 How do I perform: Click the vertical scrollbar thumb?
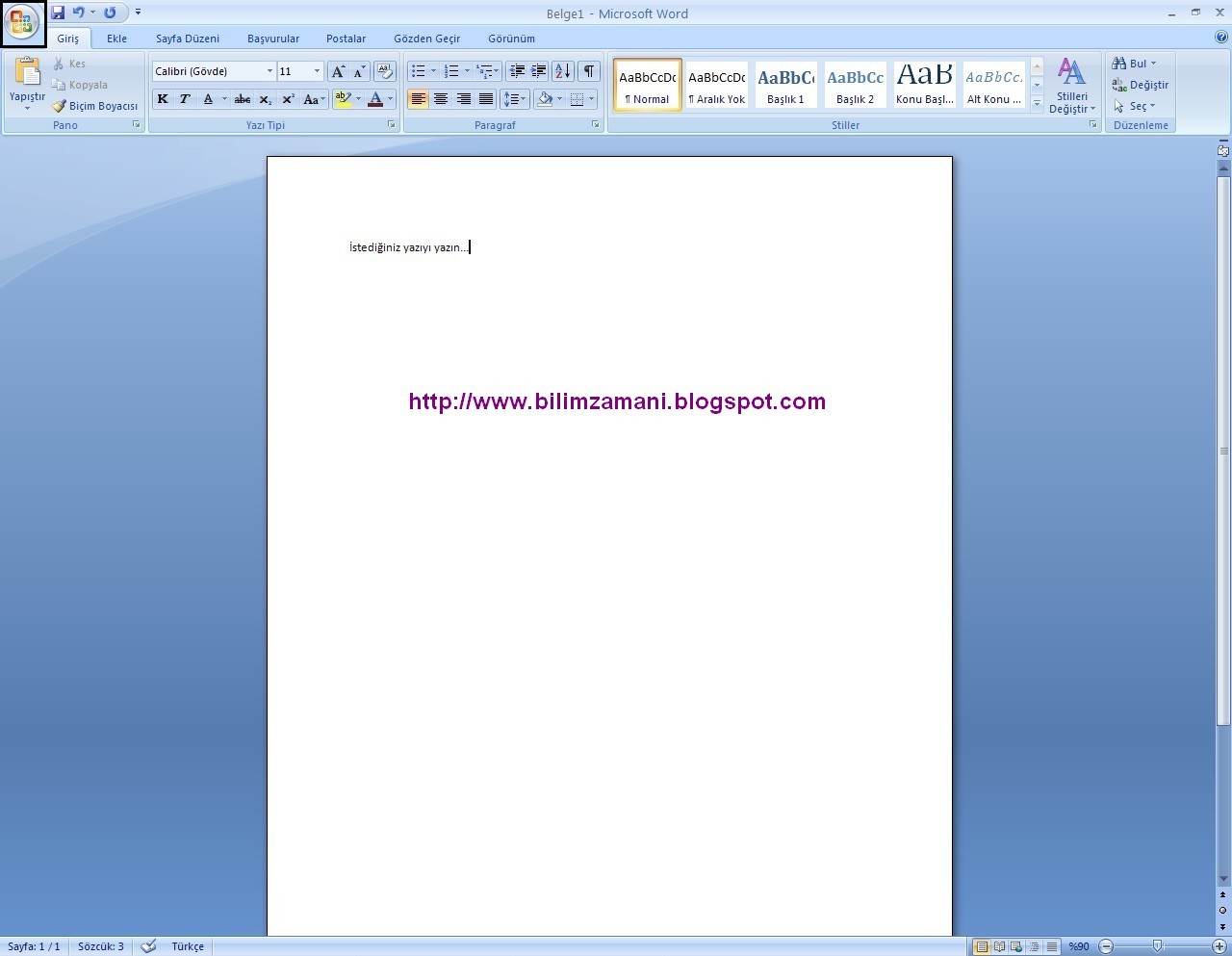tap(1223, 451)
